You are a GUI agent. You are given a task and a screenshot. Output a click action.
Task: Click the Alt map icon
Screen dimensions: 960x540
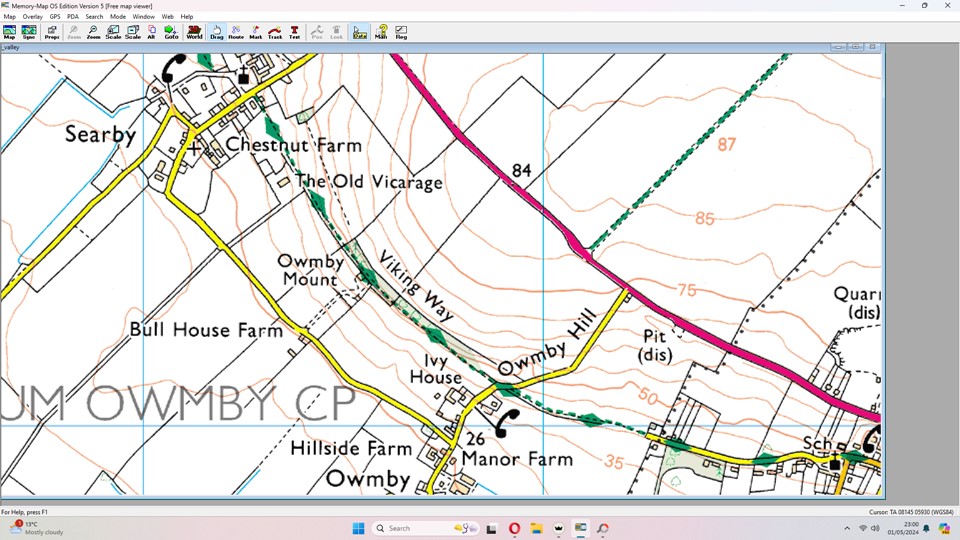tap(151, 32)
